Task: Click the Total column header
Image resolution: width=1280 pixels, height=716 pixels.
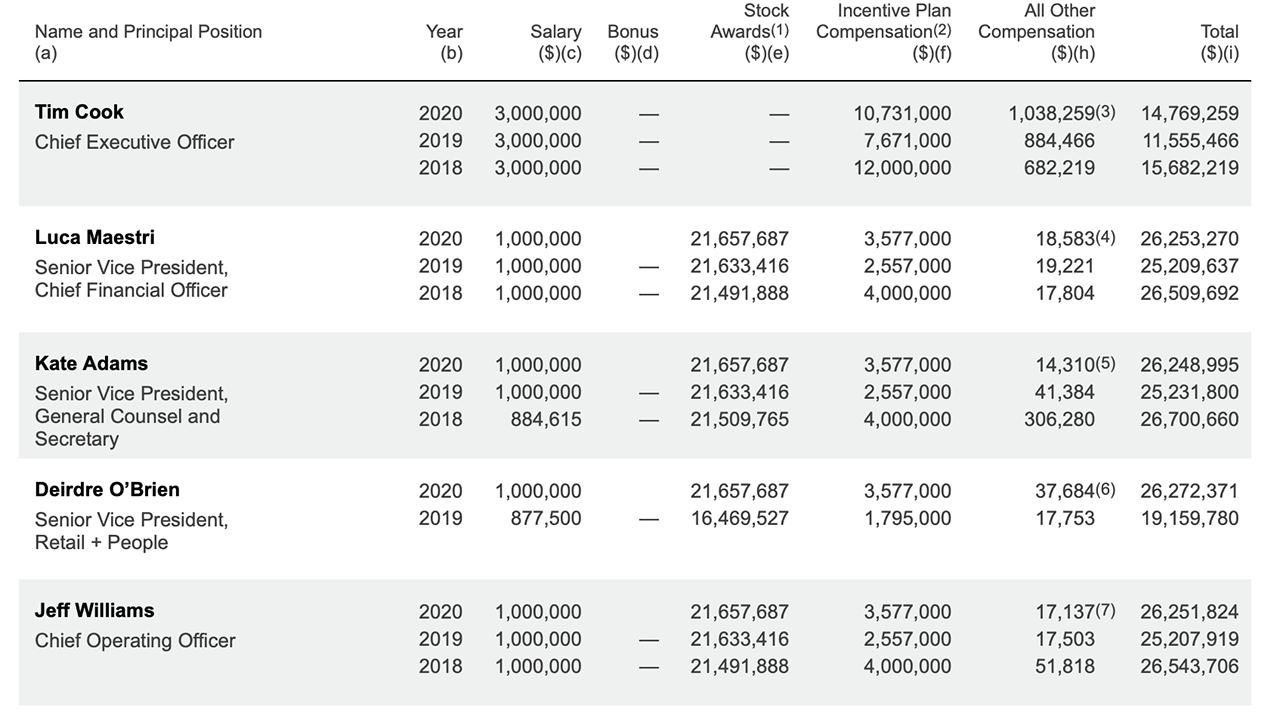Action: coord(1219,43)
